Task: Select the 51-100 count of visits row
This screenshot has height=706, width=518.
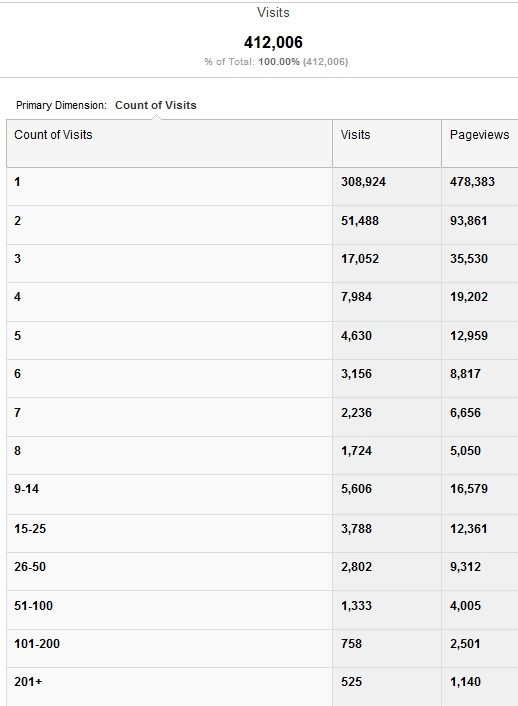Action: [262, 610]
